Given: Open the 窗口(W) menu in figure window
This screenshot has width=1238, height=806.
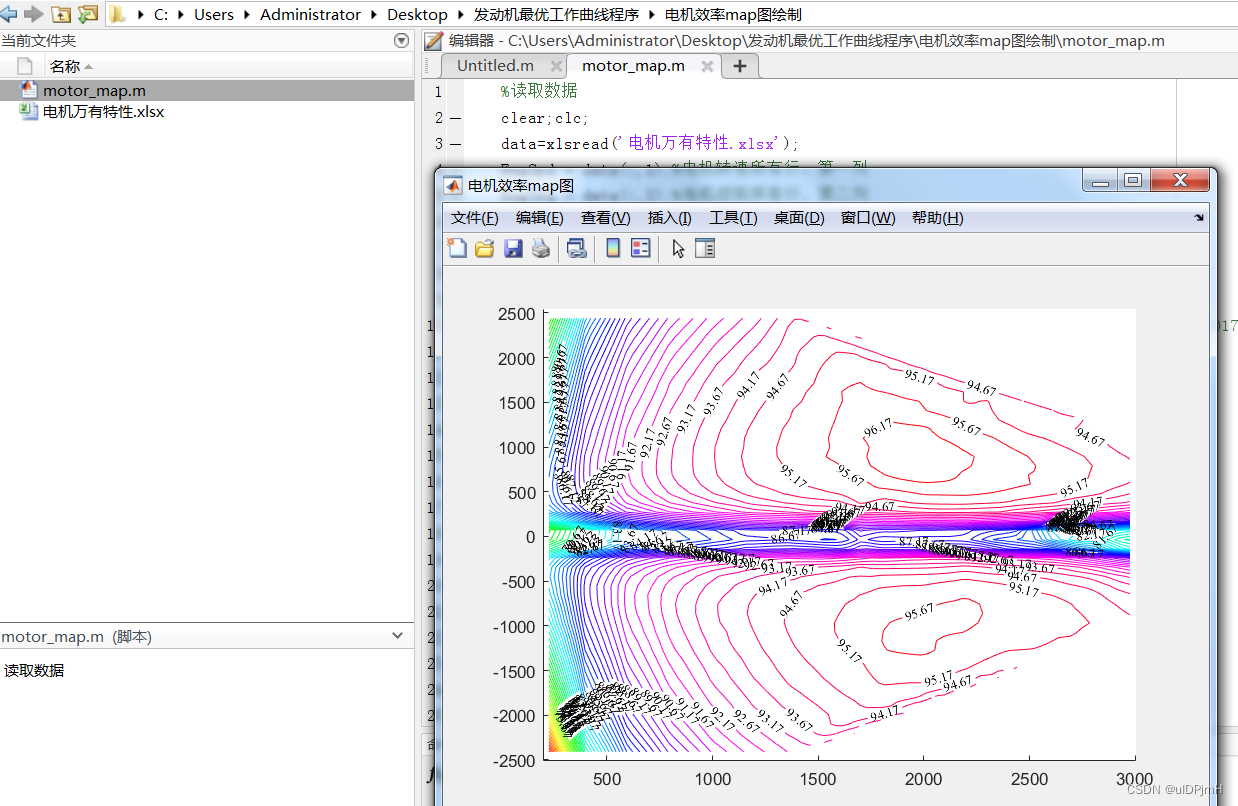Looking at the screenshot, I should (x=868, y=218).
